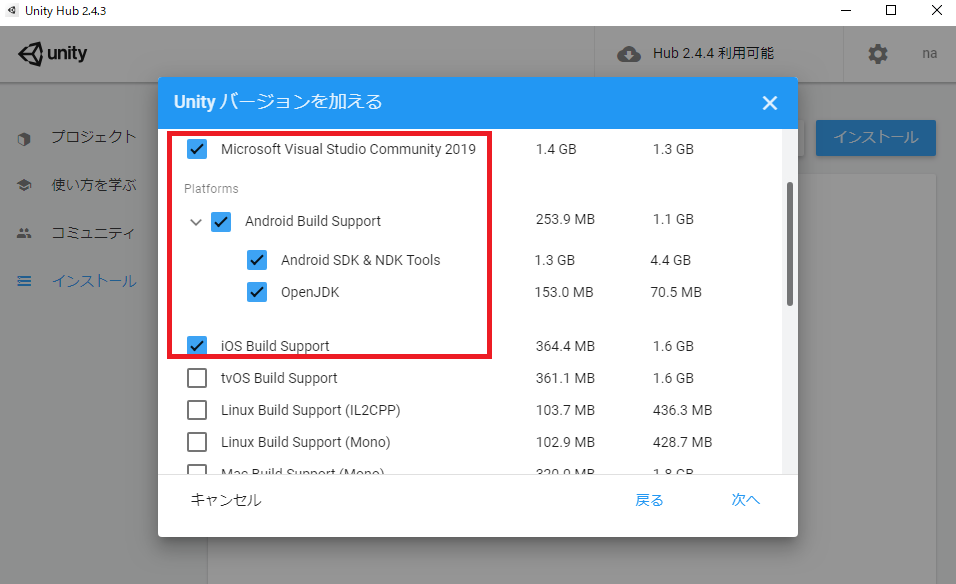Click the 次へ button
The height and width of the screenshot is (584, 956).
tap(745, 499)
